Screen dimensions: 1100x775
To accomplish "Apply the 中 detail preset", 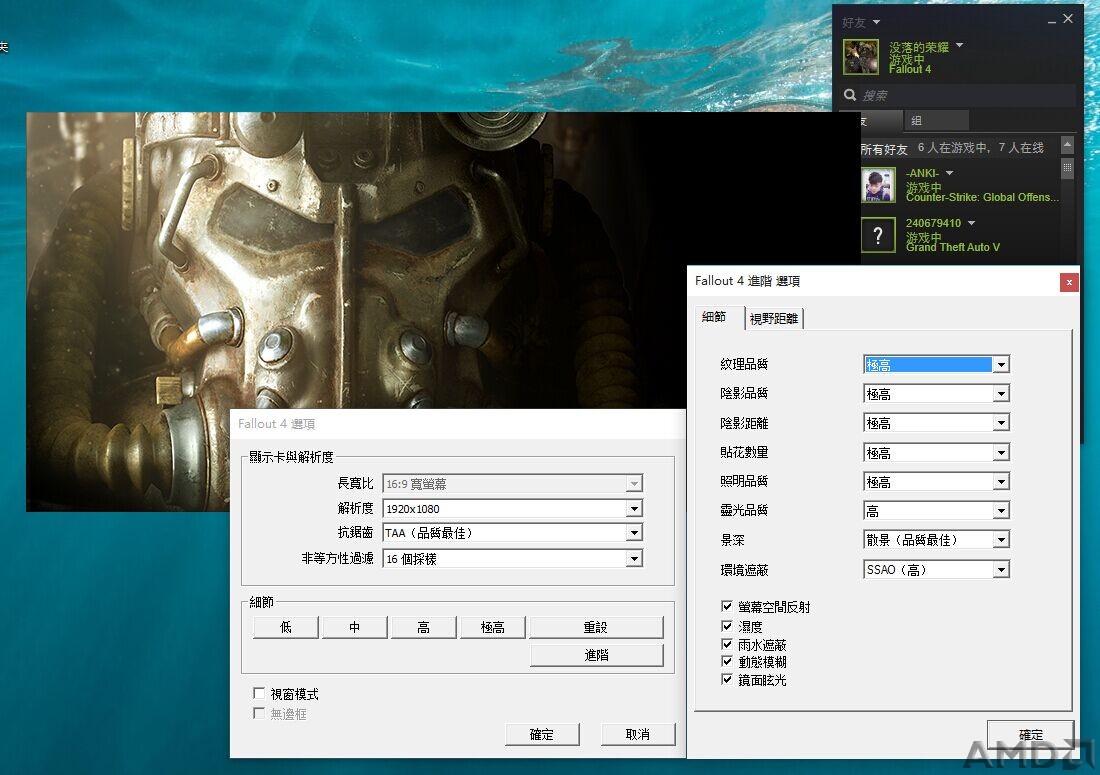I will click(354, 627).
